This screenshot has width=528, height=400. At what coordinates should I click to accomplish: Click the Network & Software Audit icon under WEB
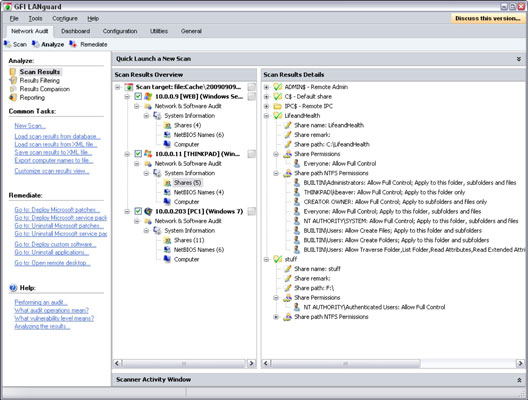coord(148,106)
